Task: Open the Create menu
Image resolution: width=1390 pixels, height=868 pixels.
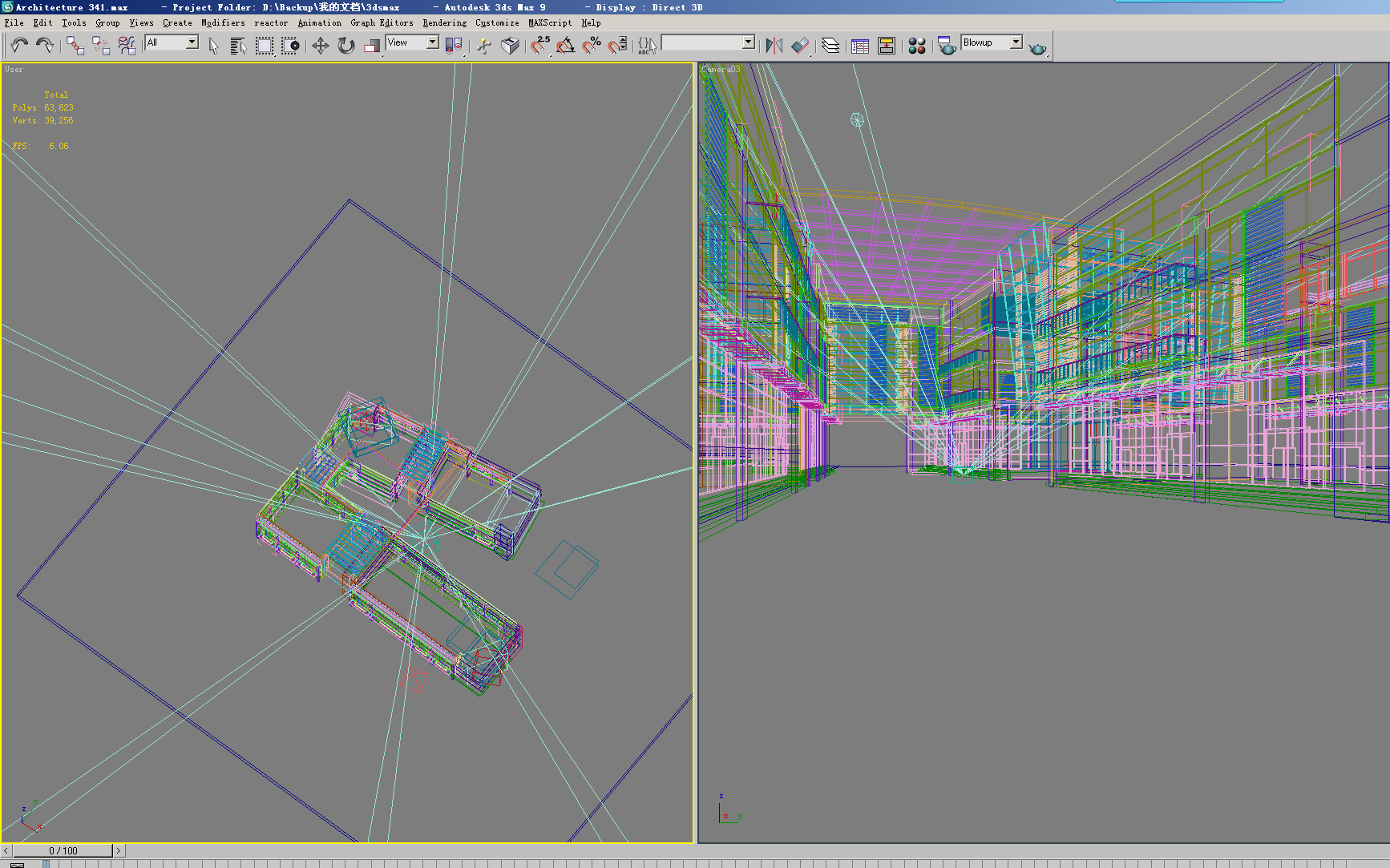Action: [x=177, y=22]
